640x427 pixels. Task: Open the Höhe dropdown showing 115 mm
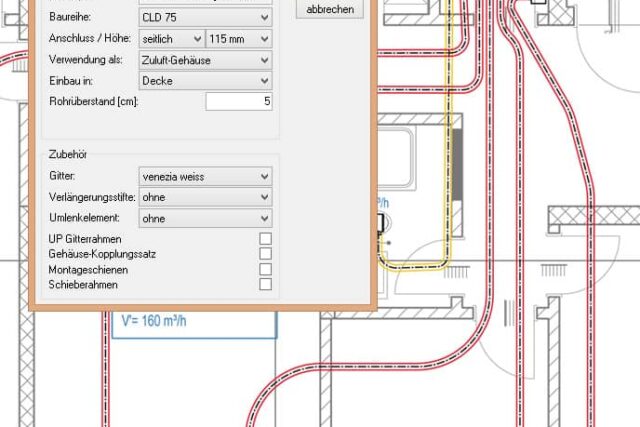[x=238, y=39]
